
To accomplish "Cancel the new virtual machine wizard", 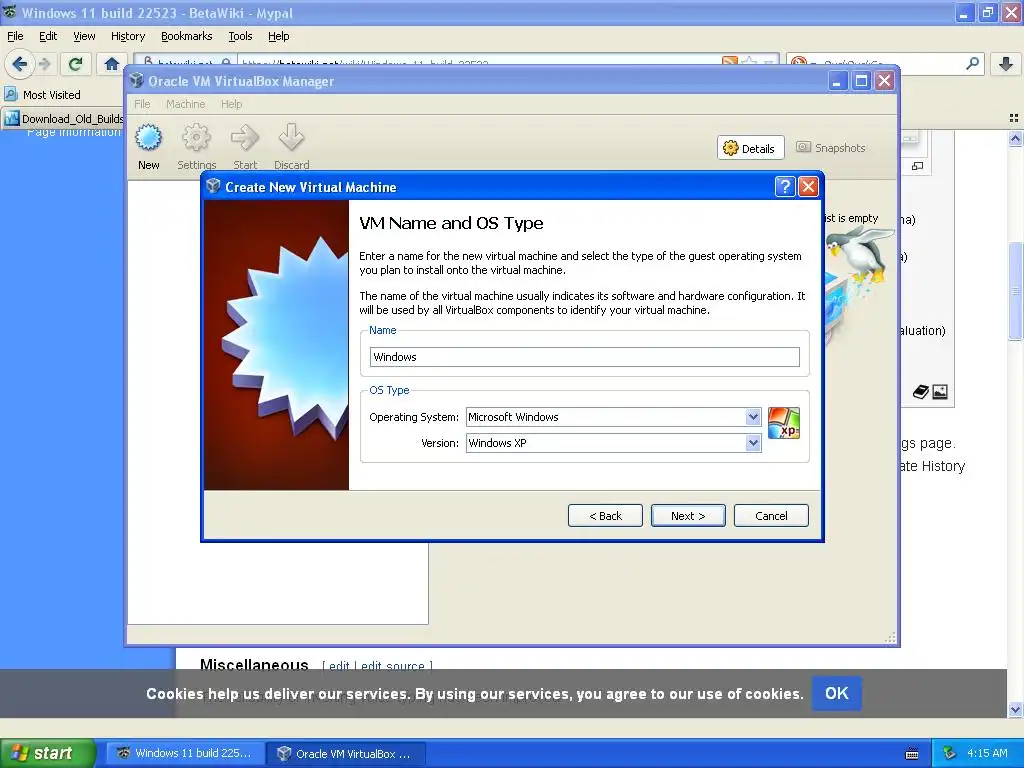I will (x=771, y=516).
